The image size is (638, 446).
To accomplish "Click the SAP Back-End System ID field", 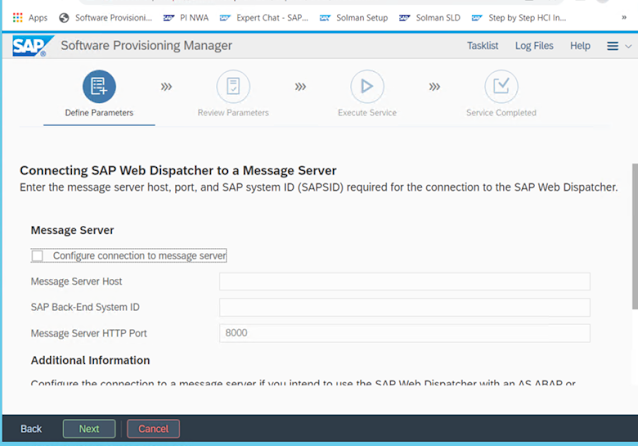I will point(404,307).
